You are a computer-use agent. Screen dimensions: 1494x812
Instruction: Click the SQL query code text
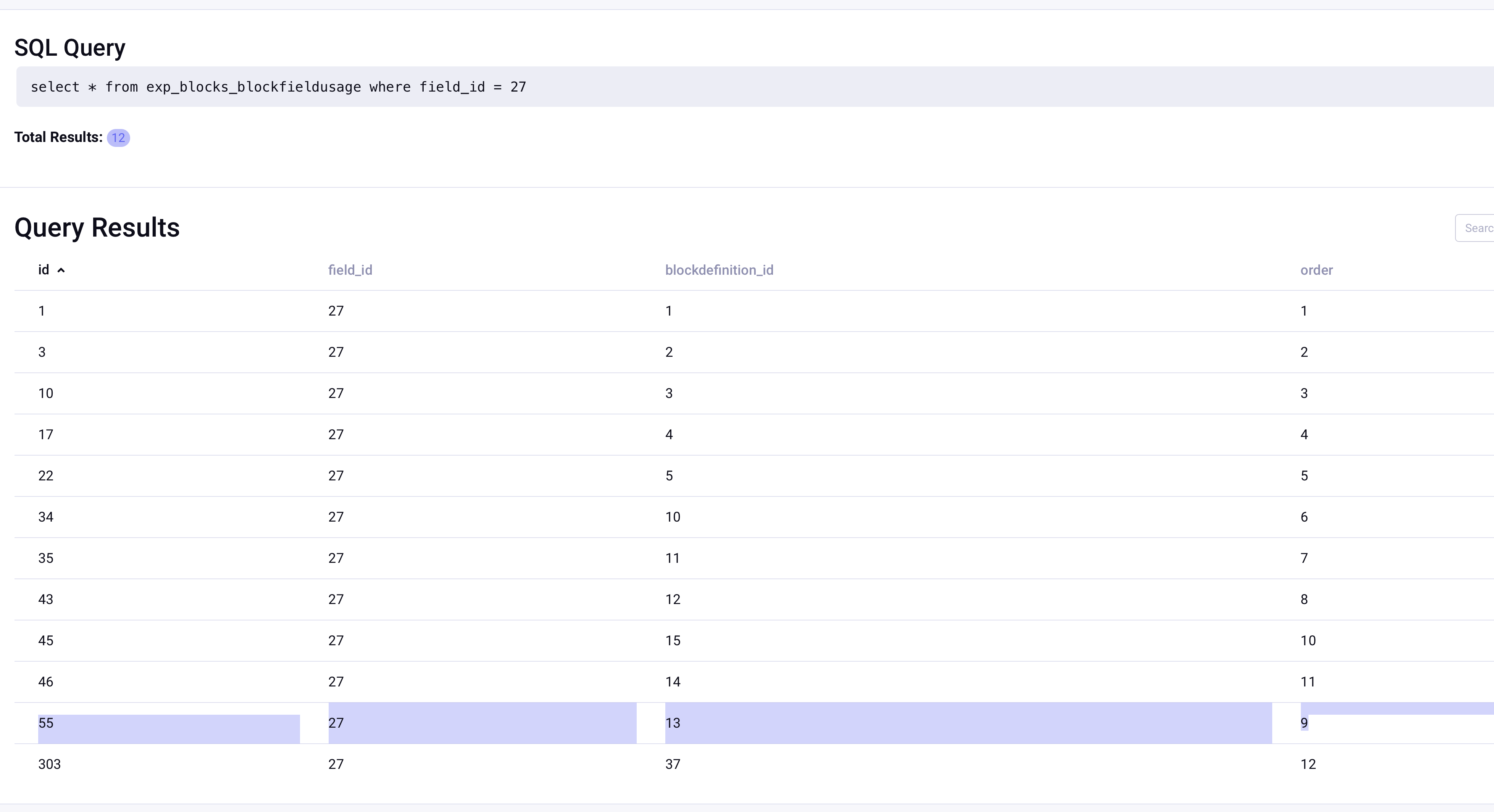point(278,87)
